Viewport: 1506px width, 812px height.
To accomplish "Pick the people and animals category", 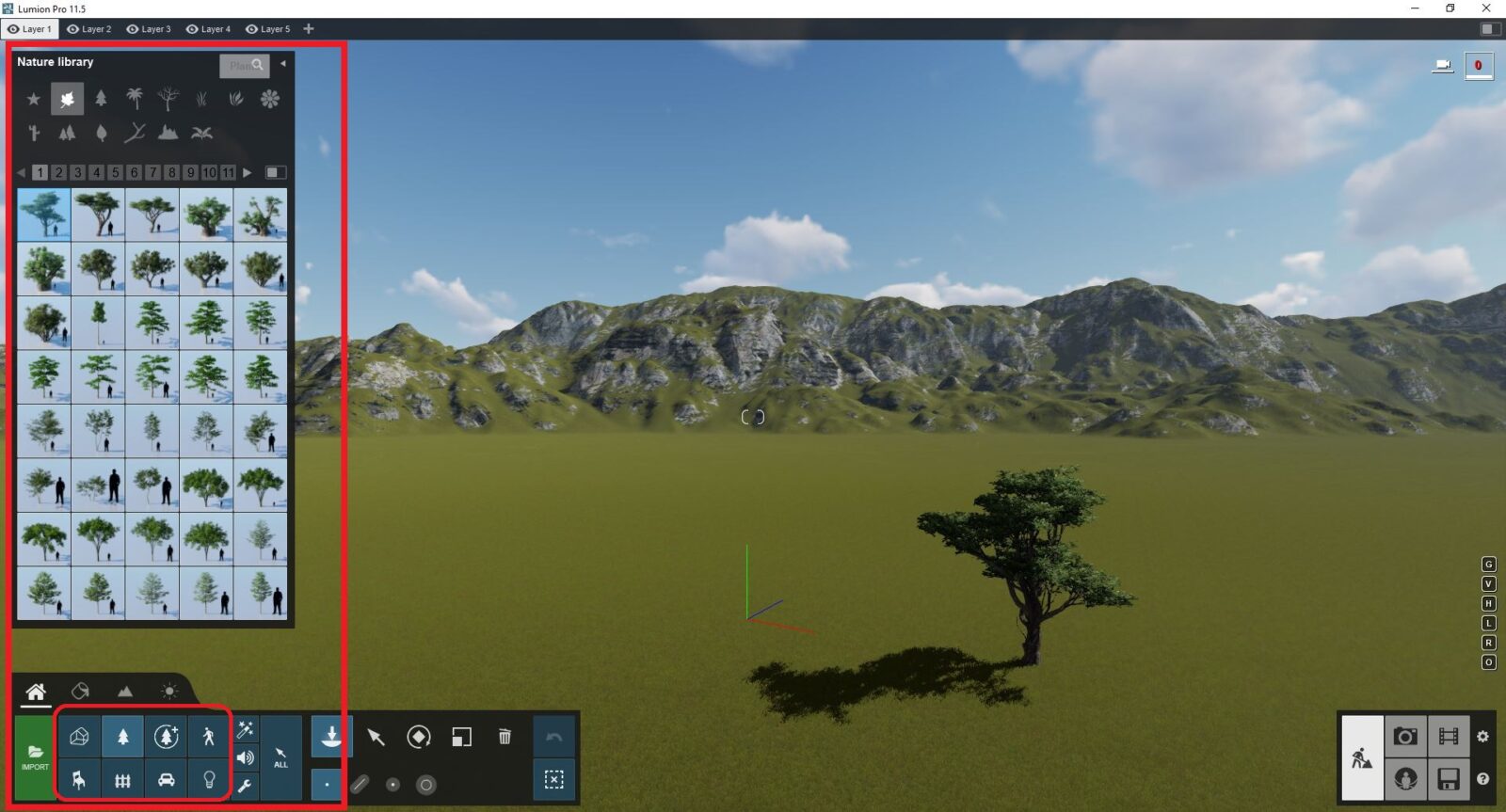I will 209,737.
